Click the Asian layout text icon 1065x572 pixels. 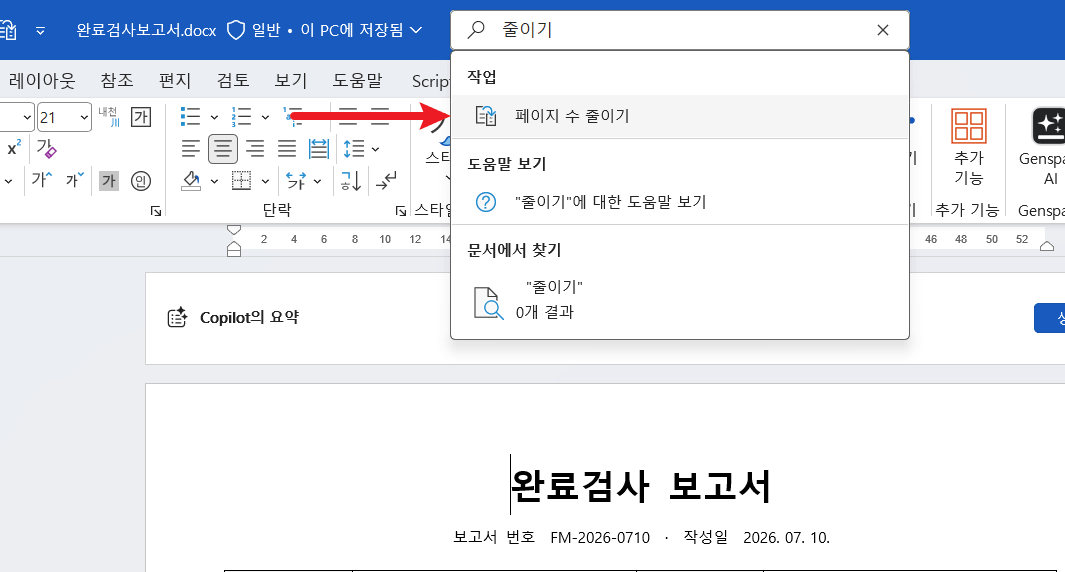point(295,181)
